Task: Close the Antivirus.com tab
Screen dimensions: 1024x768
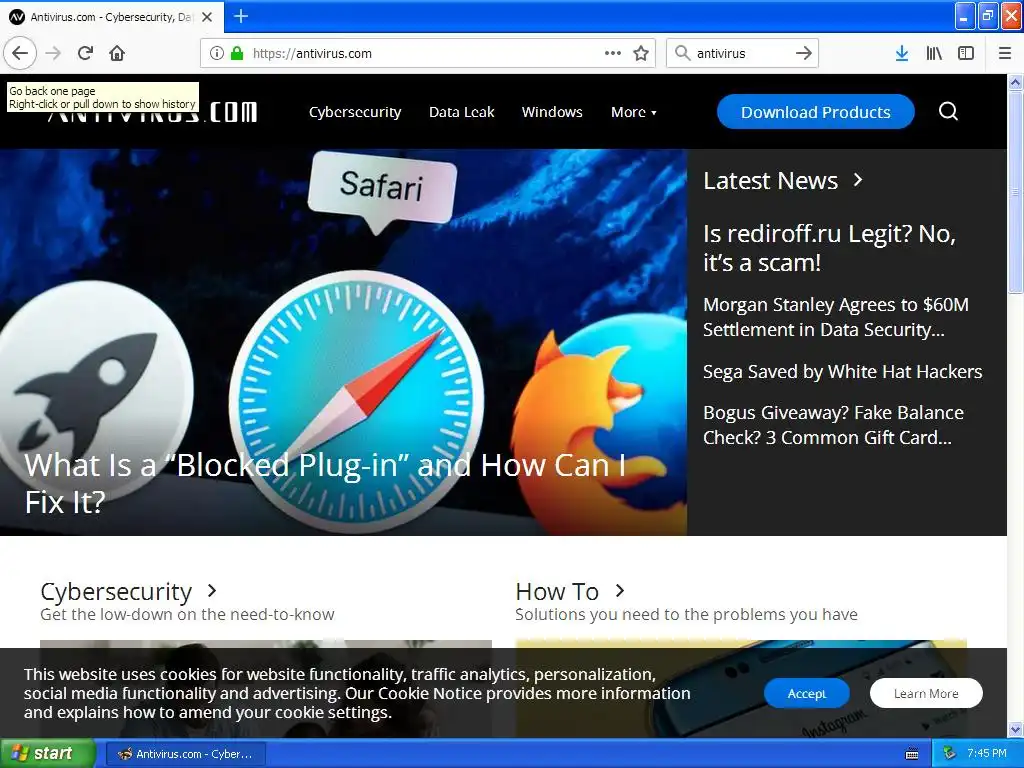Action: tap(207, 17)
